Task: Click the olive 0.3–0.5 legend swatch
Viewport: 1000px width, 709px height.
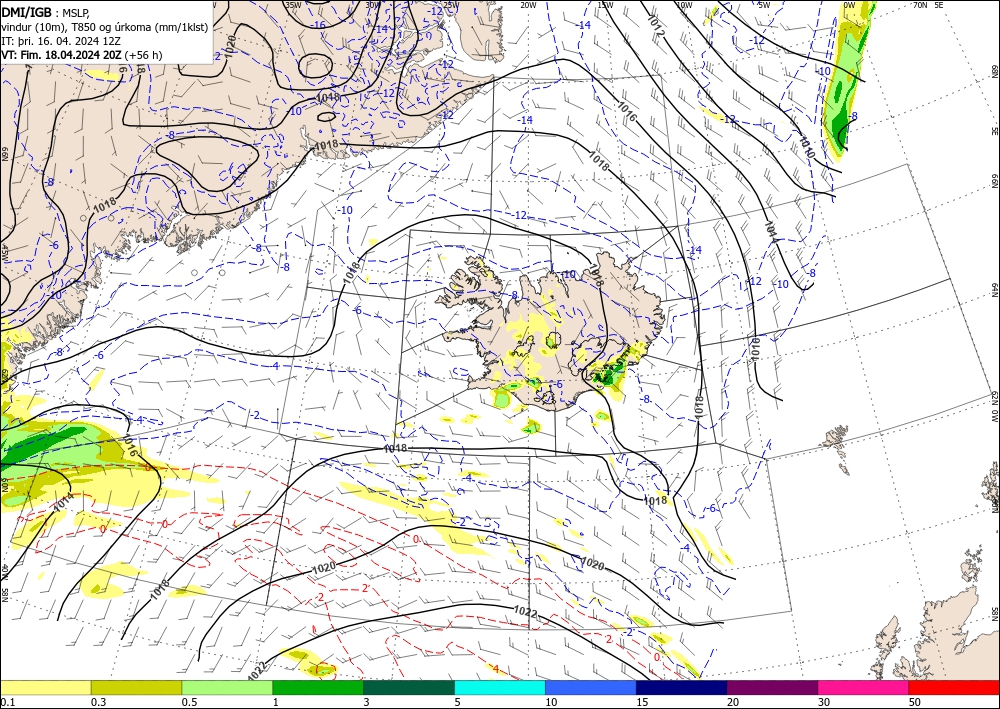Action: pyautogui.click(x=136, y=687)
